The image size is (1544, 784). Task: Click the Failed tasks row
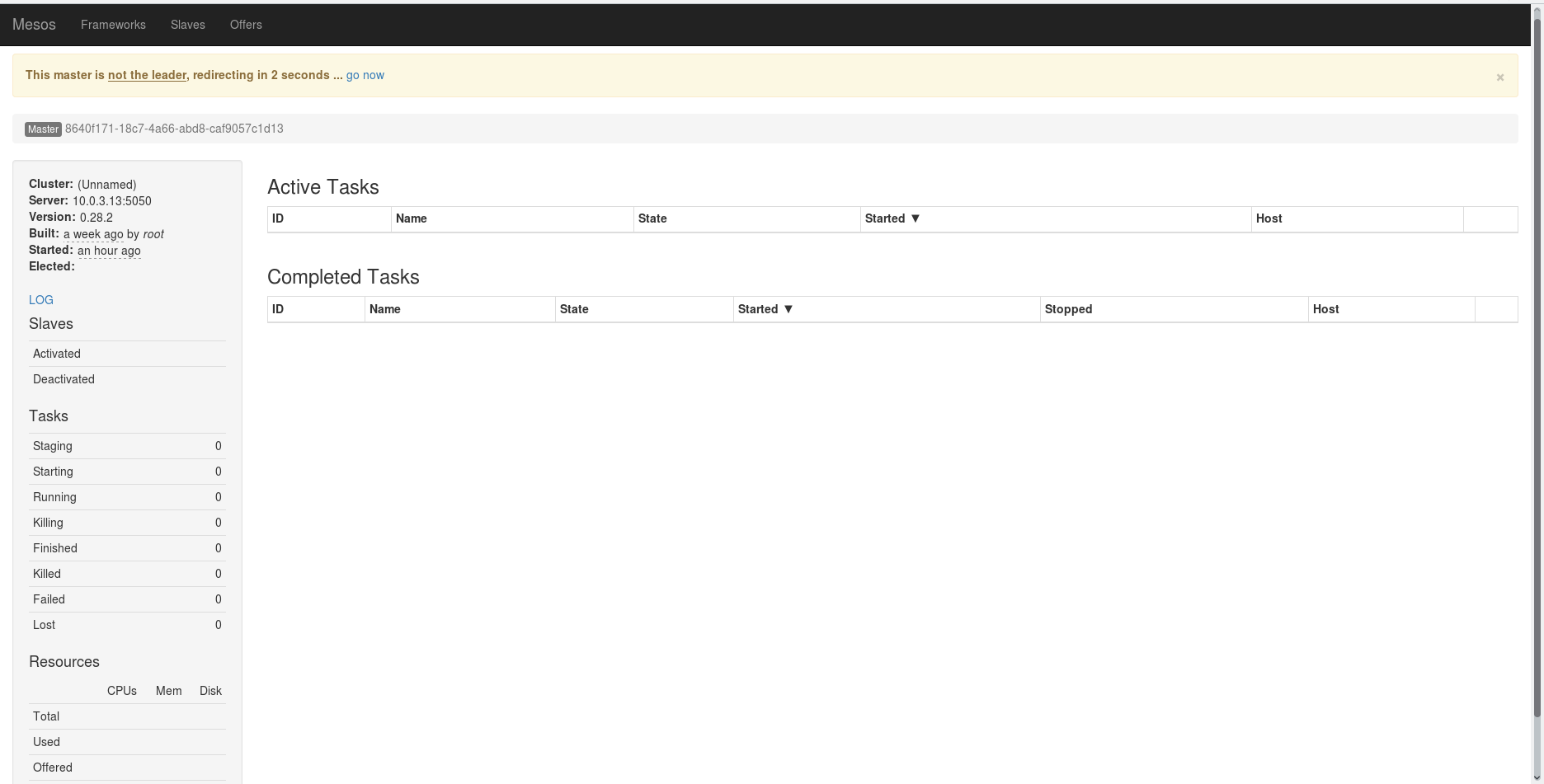click(127, 599)
